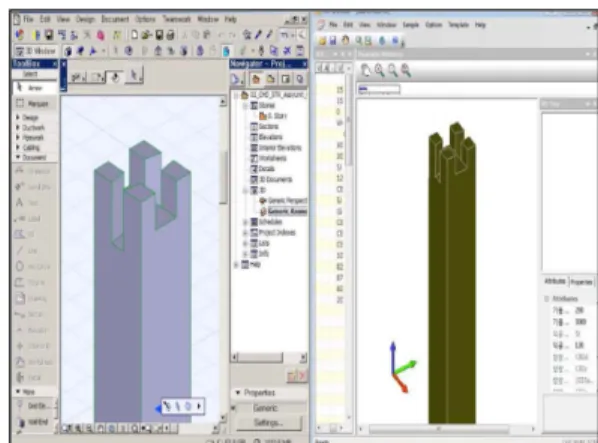
Task: Click the hand pan tool in right viewer
Action: click(x=365, y=71)
